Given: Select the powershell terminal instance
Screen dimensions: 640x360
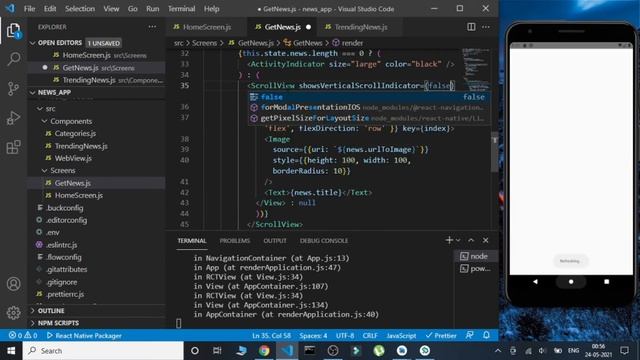Looking at the screenshot, I should [476, 269].
